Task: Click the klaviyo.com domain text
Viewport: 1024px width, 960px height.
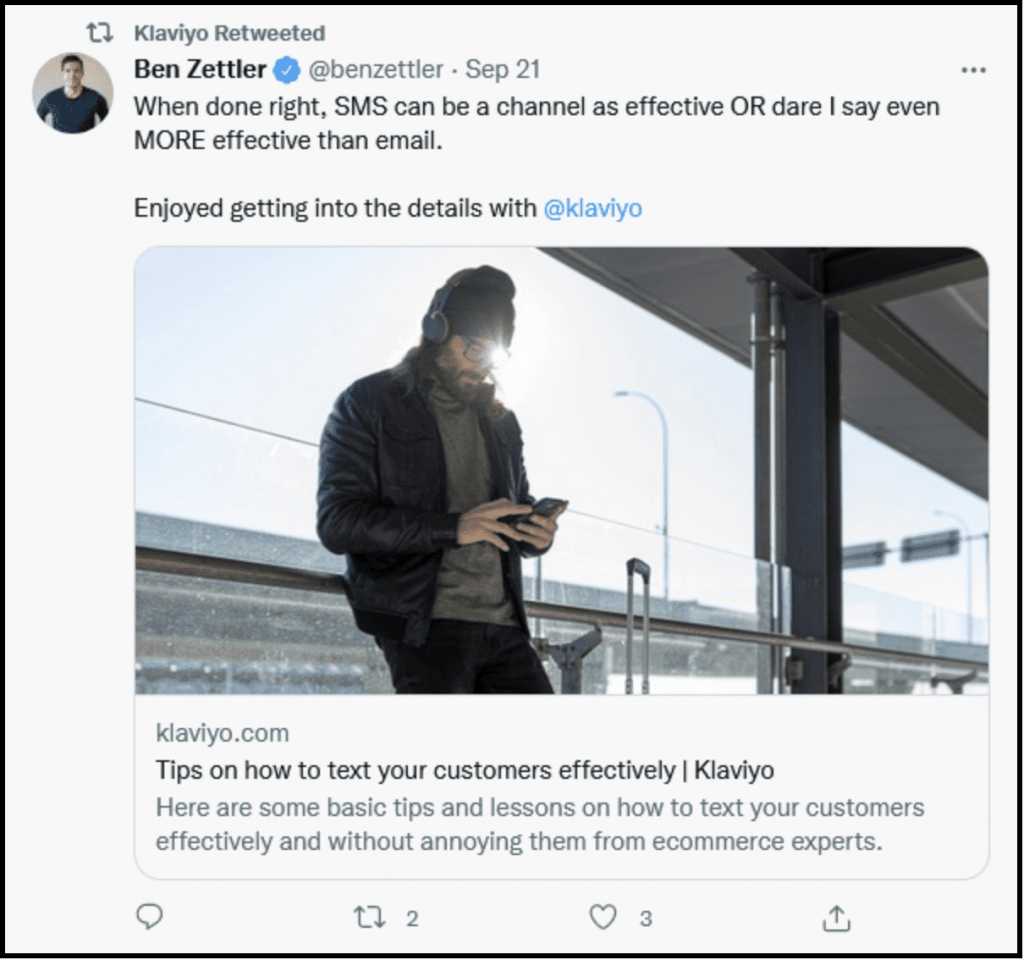Action: point(222,733)
